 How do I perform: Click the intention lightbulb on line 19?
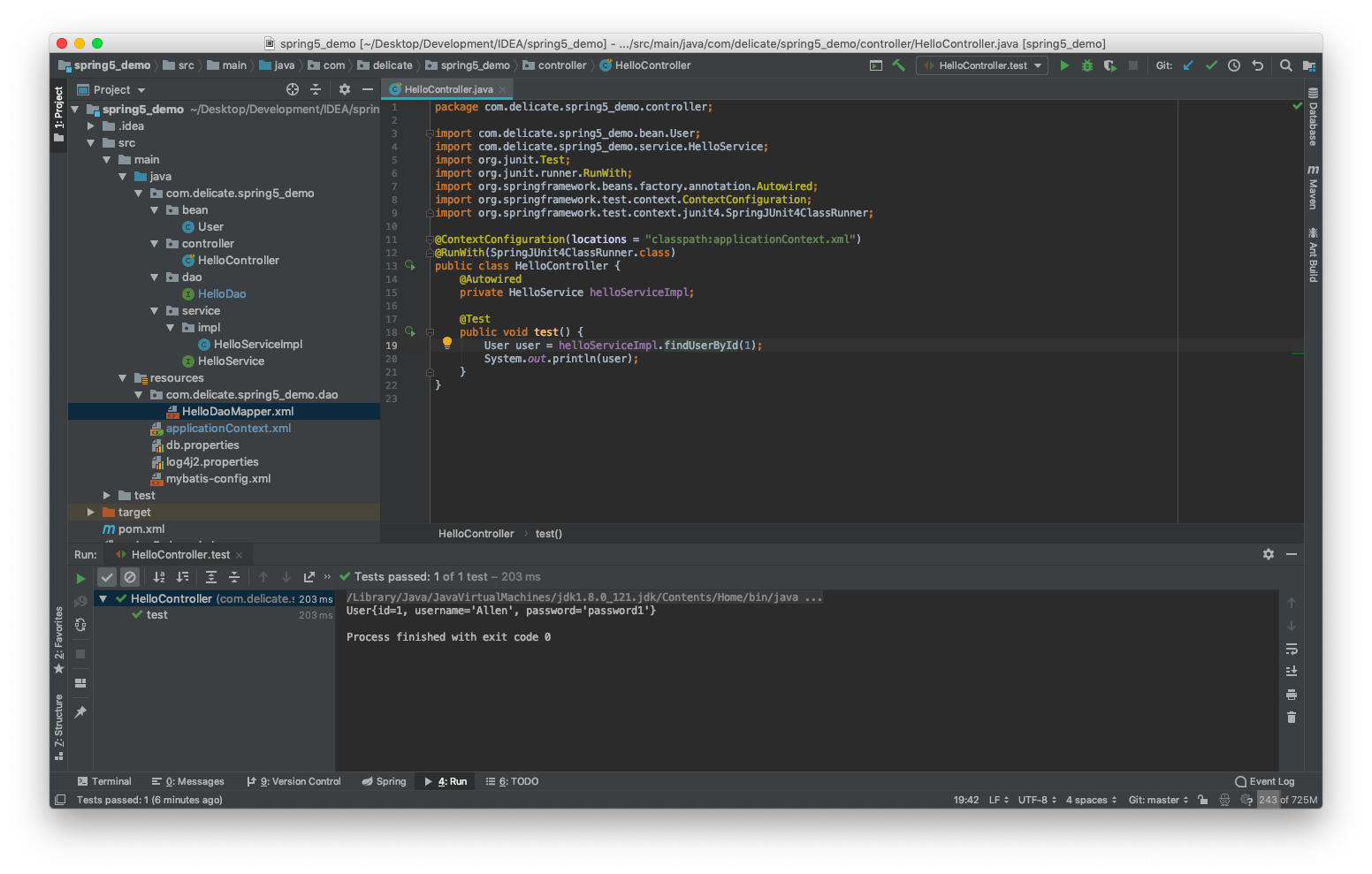click(447, 342)
